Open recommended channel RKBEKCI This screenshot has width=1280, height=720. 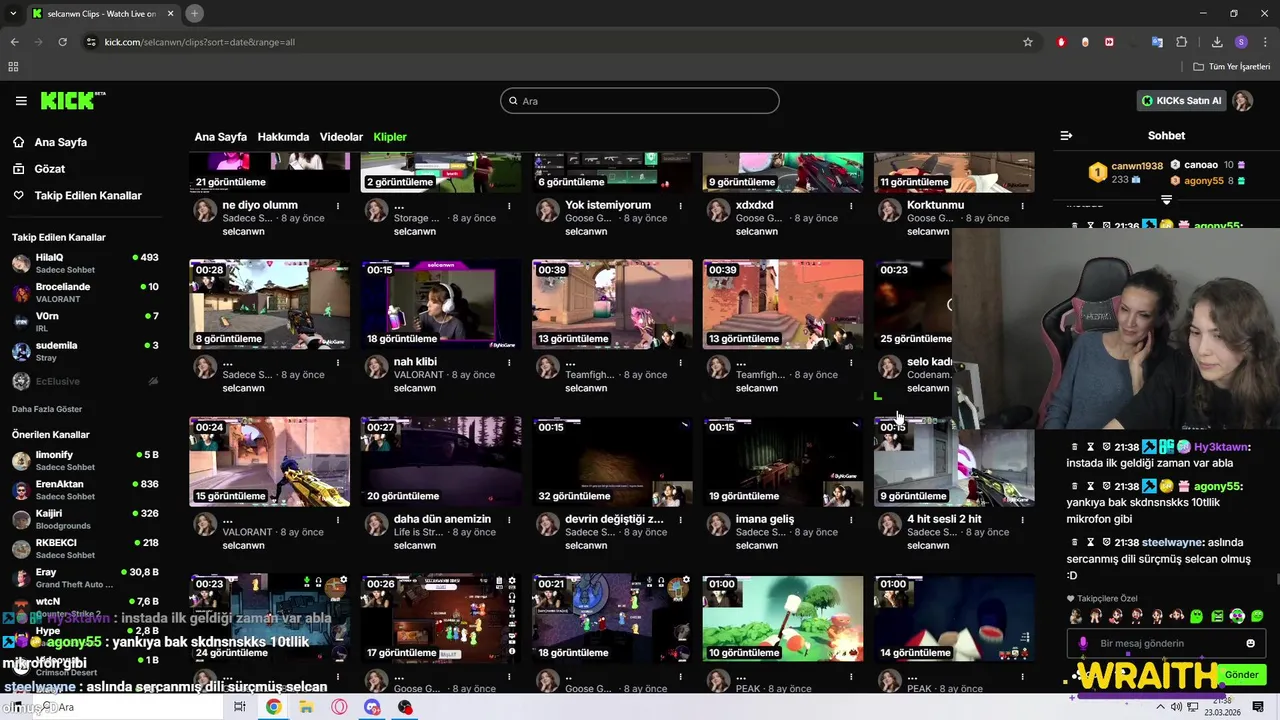pos(85,549)
